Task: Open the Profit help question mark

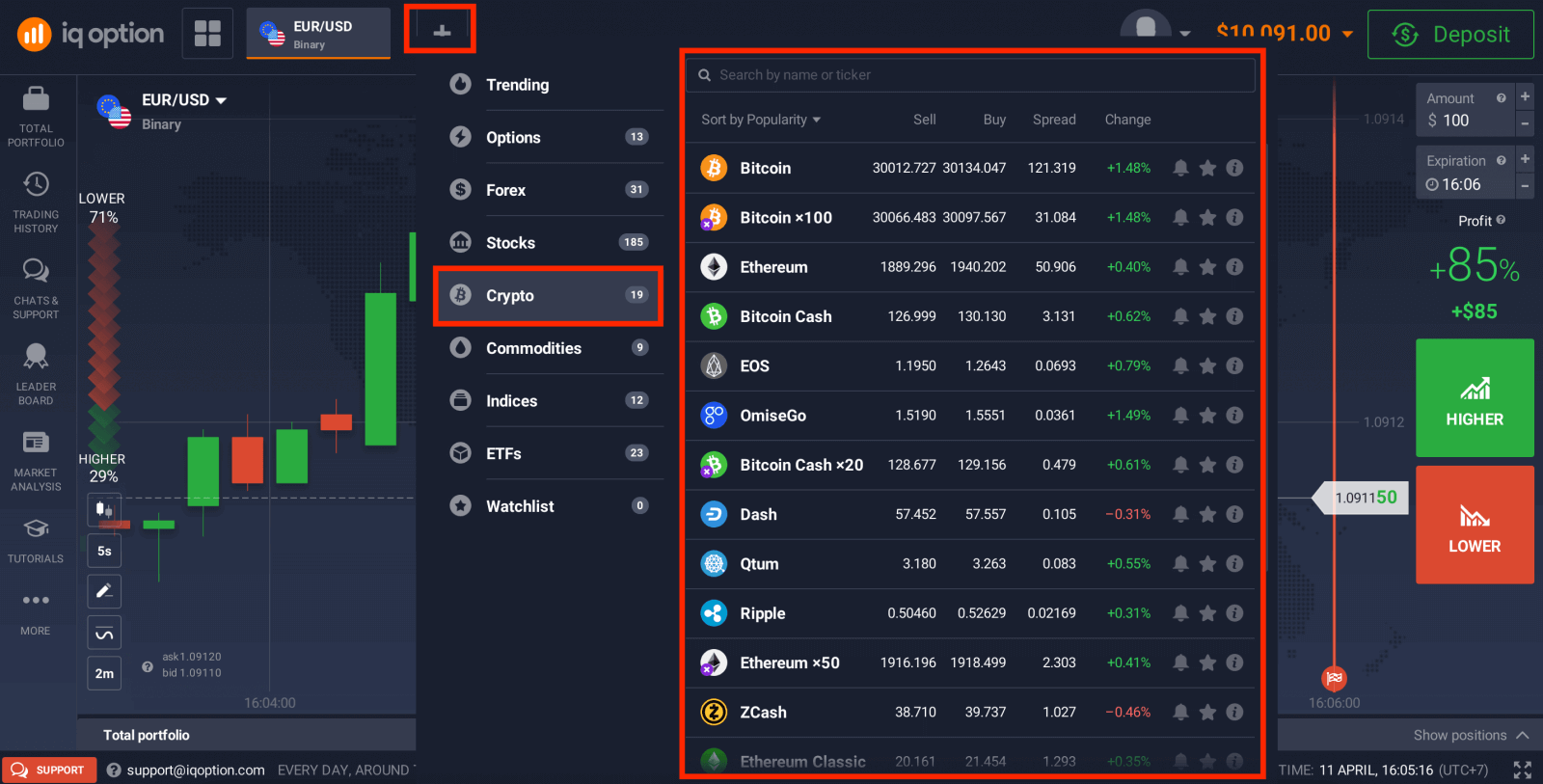Action: point(1501,220)
